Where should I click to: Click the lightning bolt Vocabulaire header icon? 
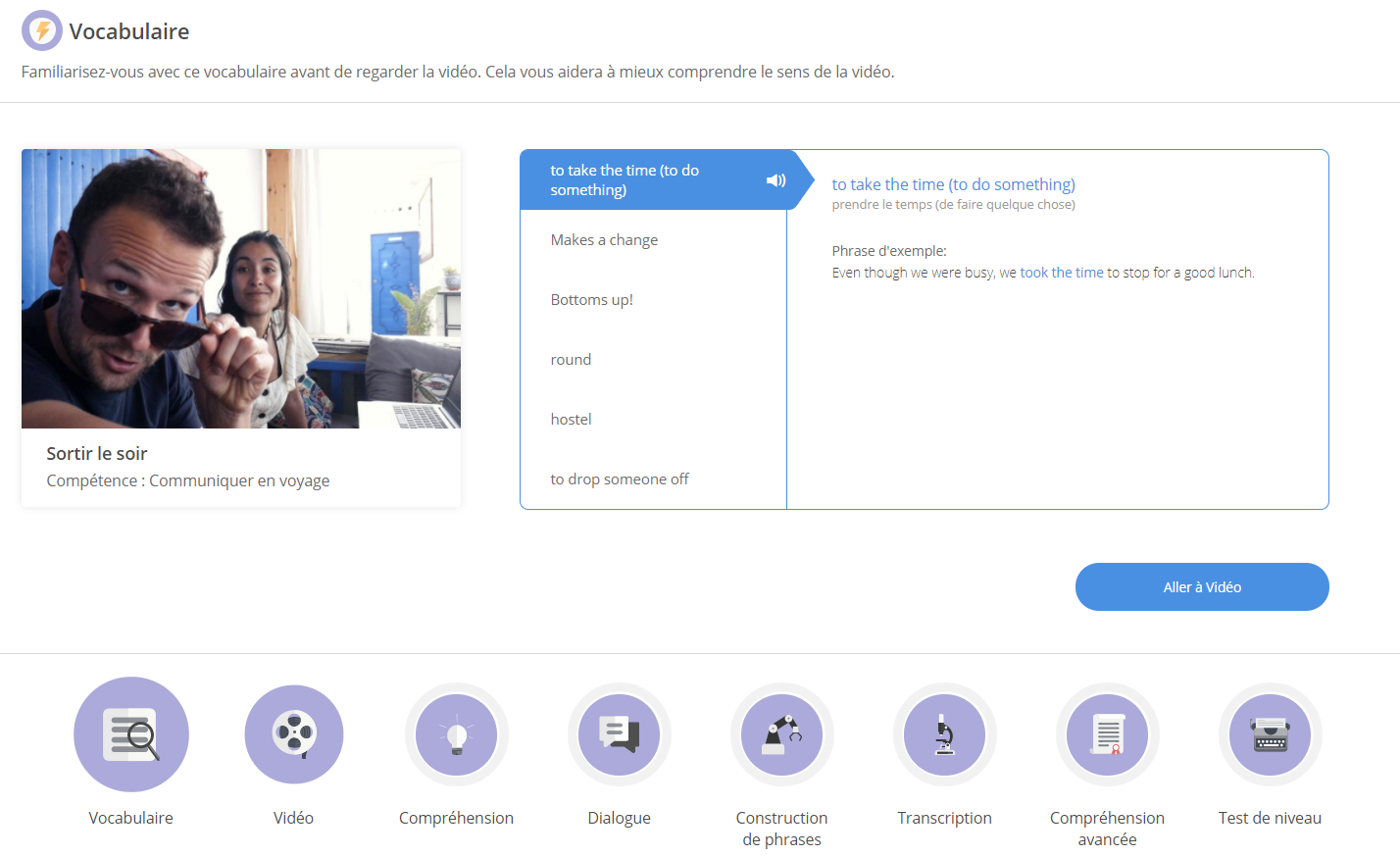coord(42,30)
